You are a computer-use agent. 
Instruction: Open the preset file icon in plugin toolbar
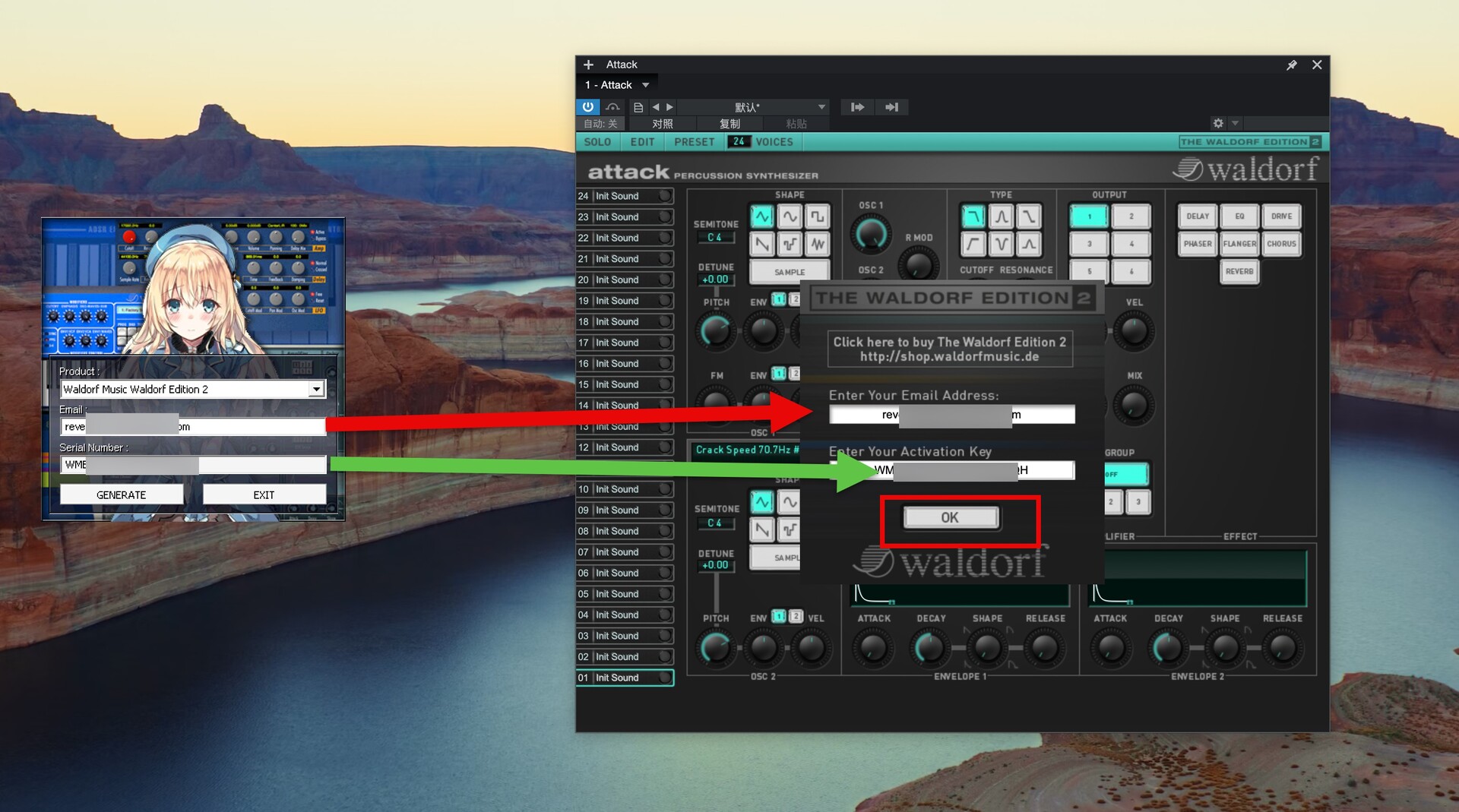pos(638,107)
